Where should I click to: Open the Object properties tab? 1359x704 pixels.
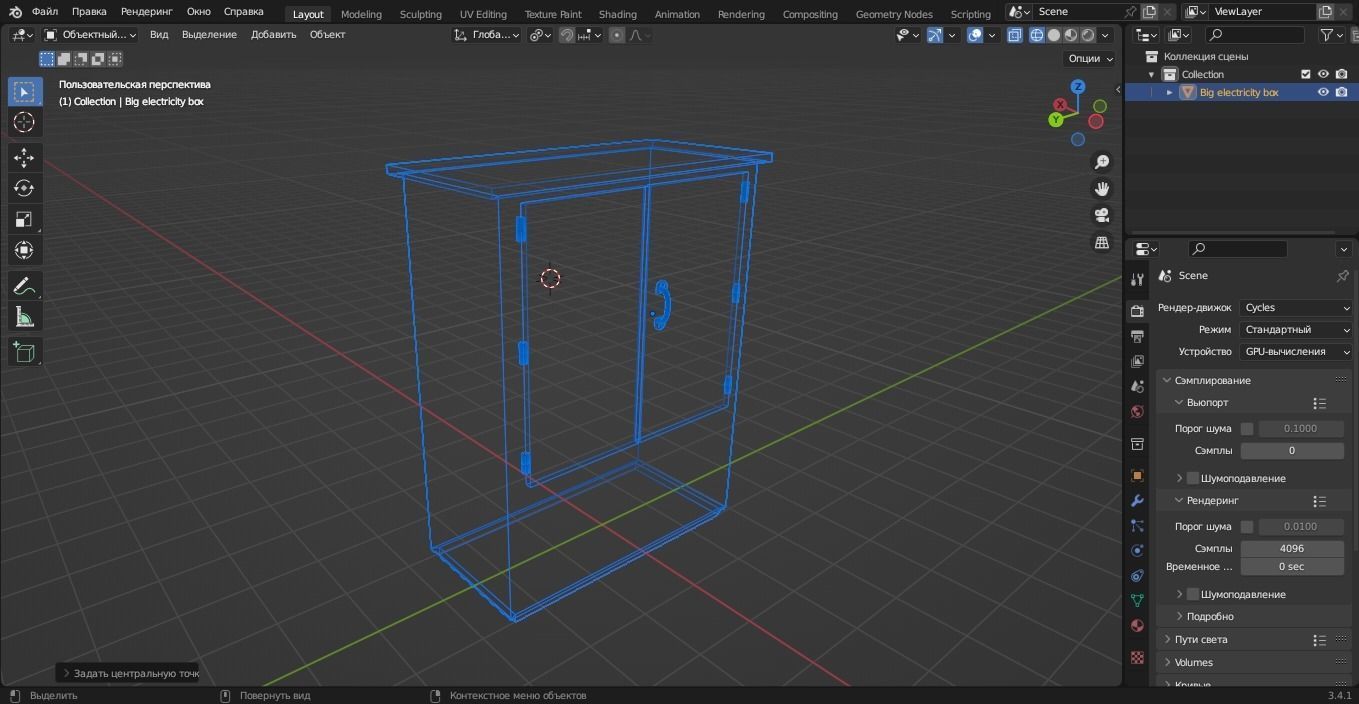pyautogui.click(x=1137, y=476)
